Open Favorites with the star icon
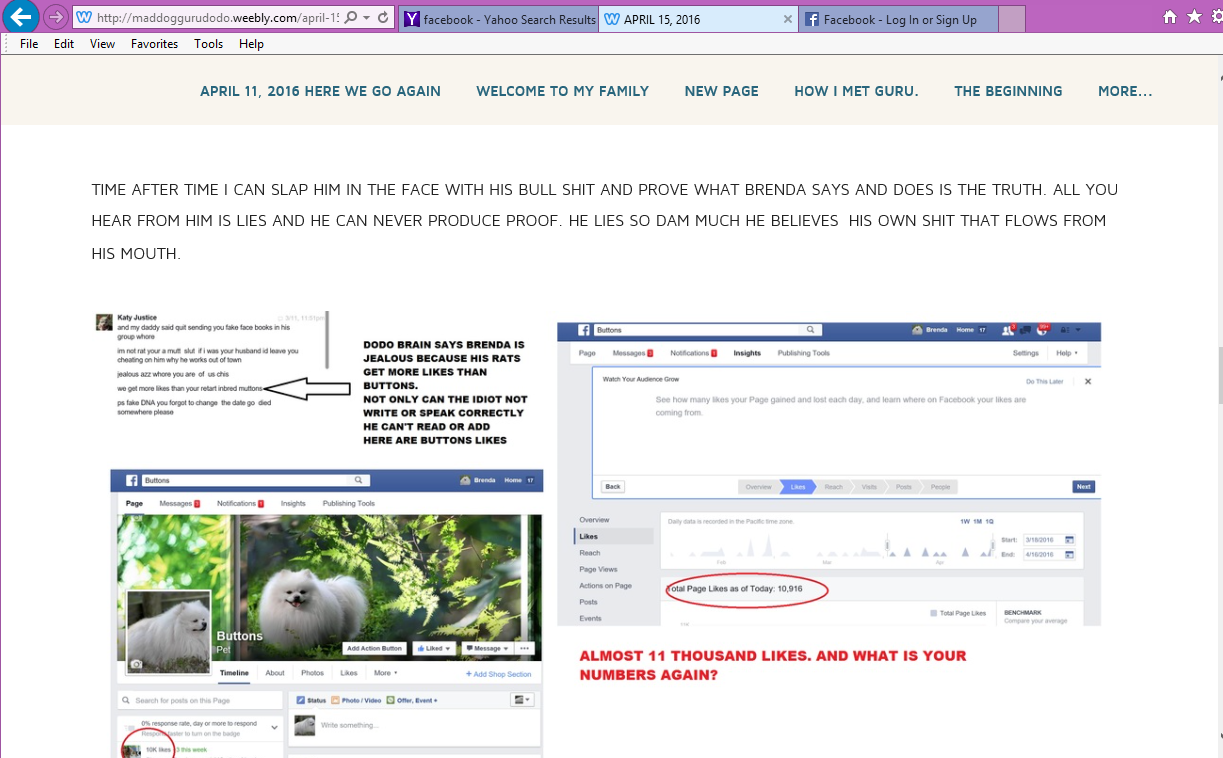This screenshot has height=758, width=1223. (1193, 18)
